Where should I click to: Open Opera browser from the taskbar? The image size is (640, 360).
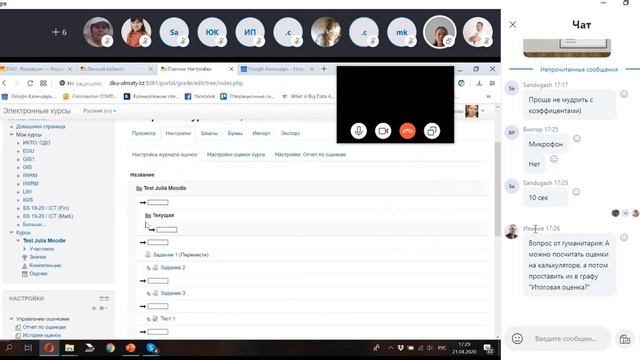point(49,348)
